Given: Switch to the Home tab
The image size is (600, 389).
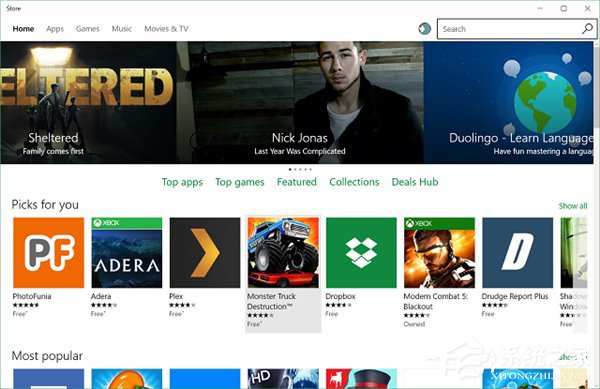Looking at the screenshot, I should 23,29.
